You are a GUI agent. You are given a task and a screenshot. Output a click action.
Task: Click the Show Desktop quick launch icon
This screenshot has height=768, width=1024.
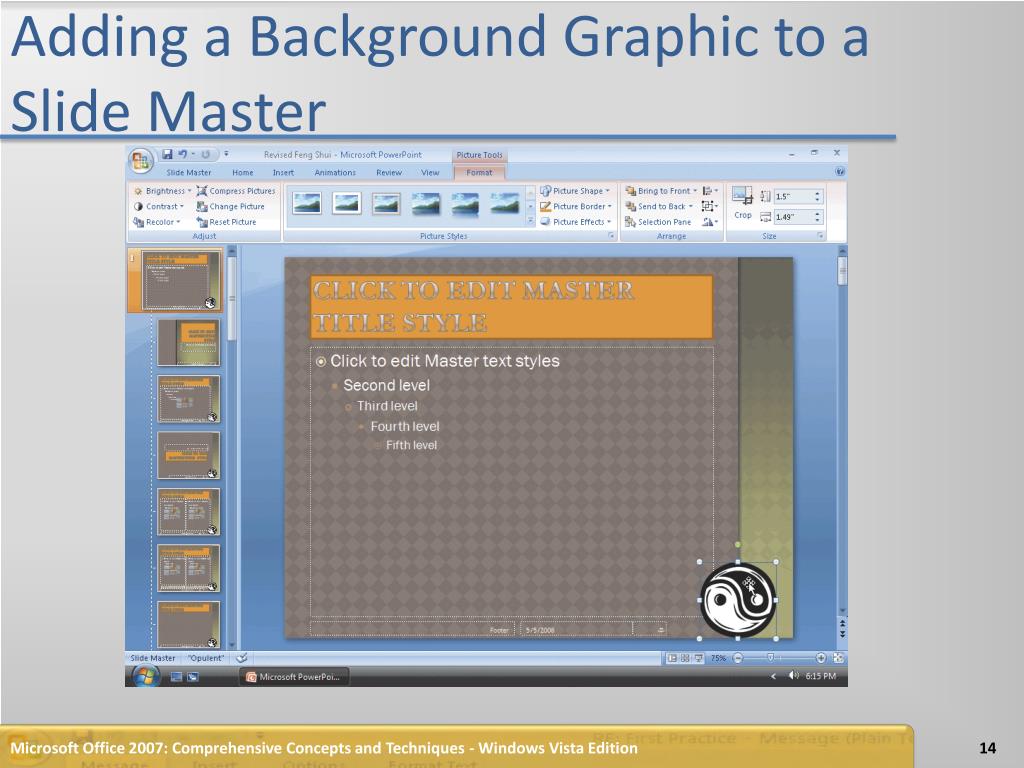(176, 677)
